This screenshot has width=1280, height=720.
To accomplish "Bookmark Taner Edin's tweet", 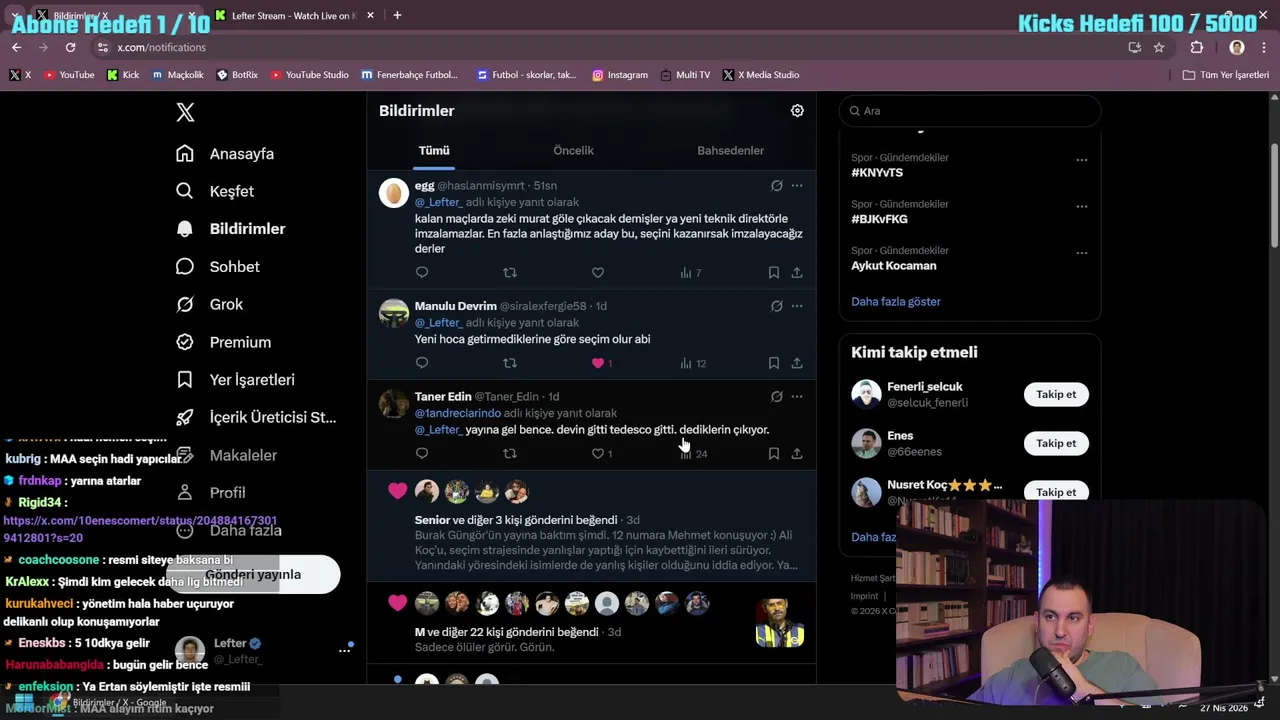I will 774,453.
